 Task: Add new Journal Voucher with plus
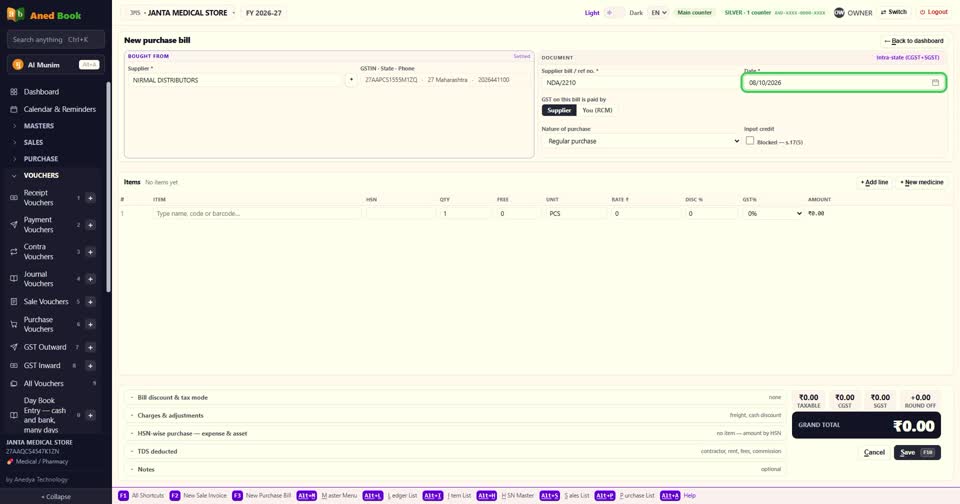(x=90, y=279)
